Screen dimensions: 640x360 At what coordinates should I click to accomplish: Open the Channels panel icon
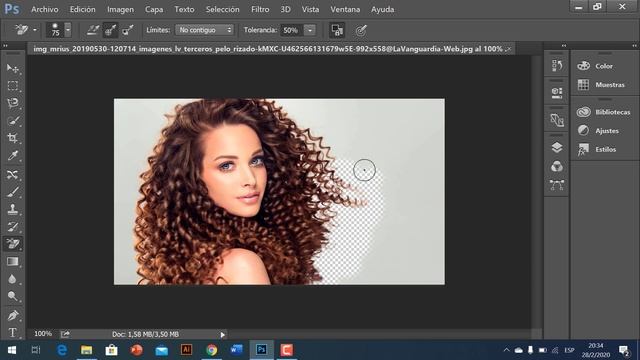(x=557, y=166)
